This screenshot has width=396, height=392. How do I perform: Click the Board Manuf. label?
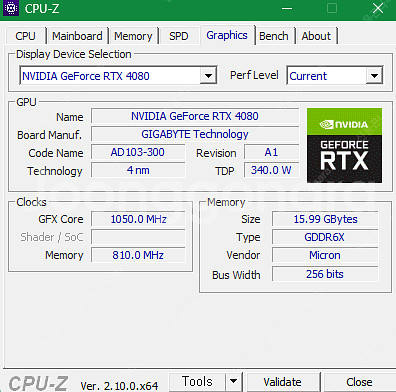point(49,135)
